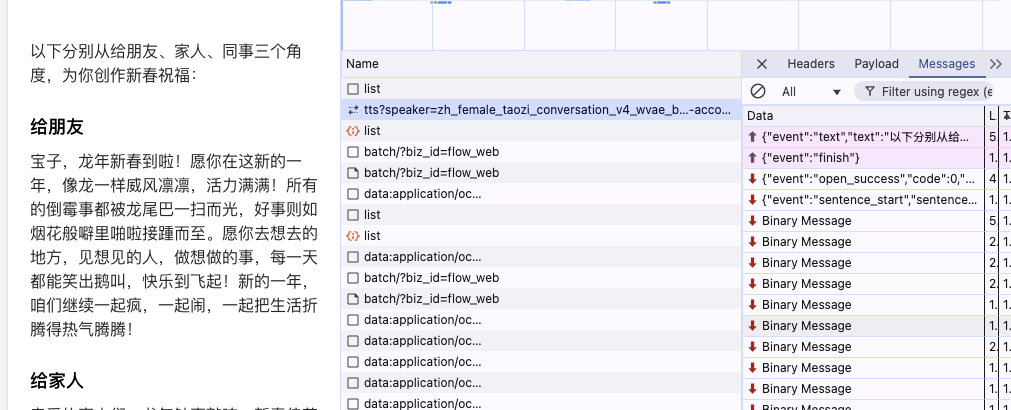Select the {"event":"finish"} message row
This screenshot has height=410, width=1011.
[x=864, y=158]
